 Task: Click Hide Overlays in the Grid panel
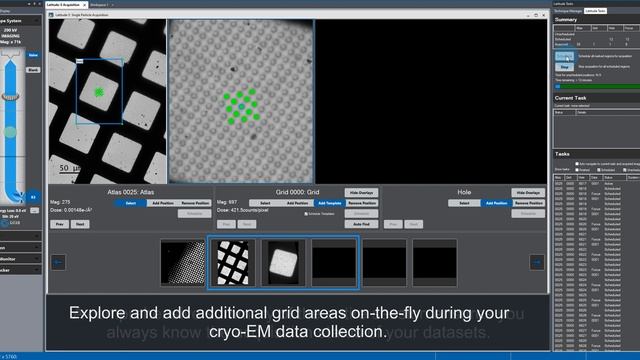coord(361,192)
